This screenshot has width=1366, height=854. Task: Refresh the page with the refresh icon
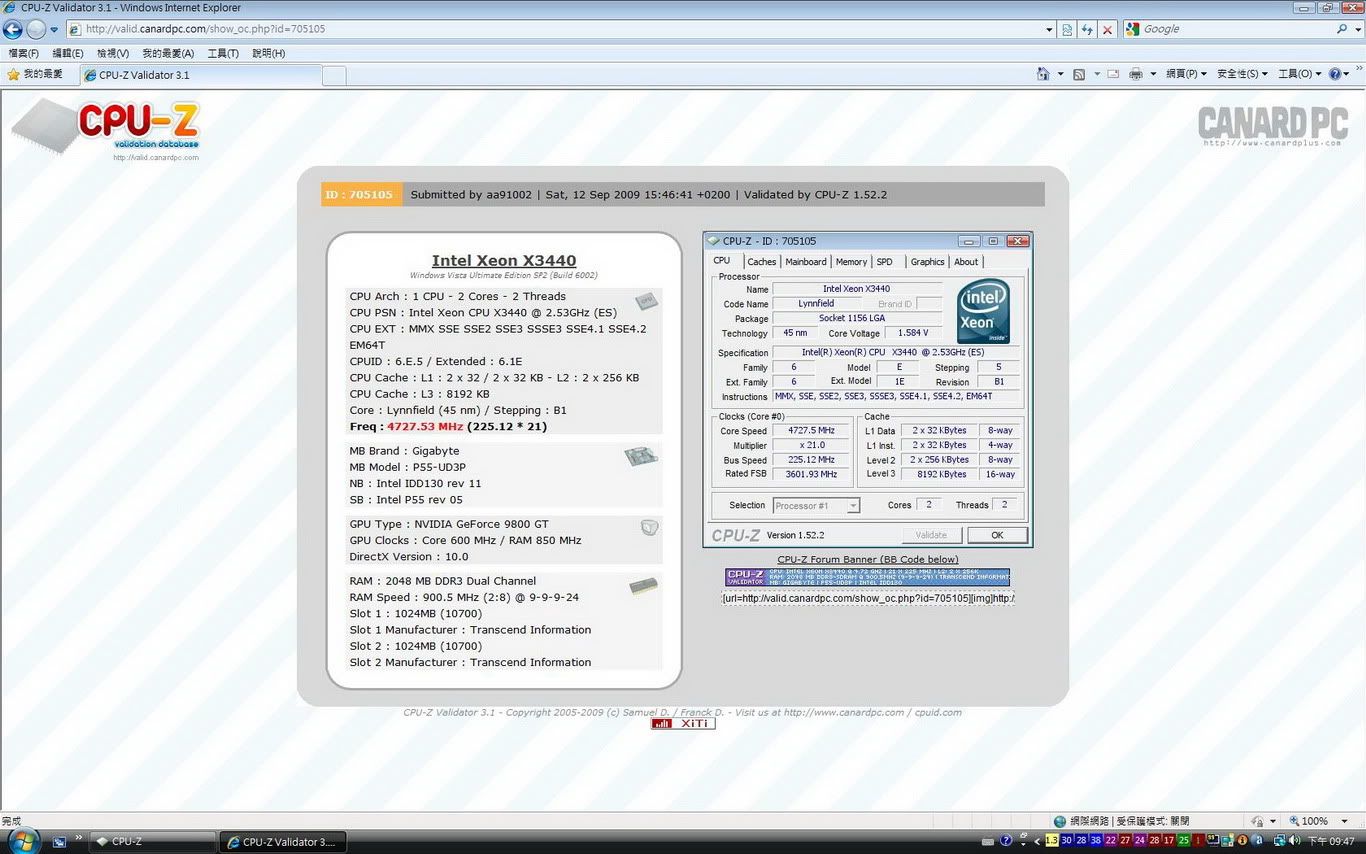tap(1087, 30)
